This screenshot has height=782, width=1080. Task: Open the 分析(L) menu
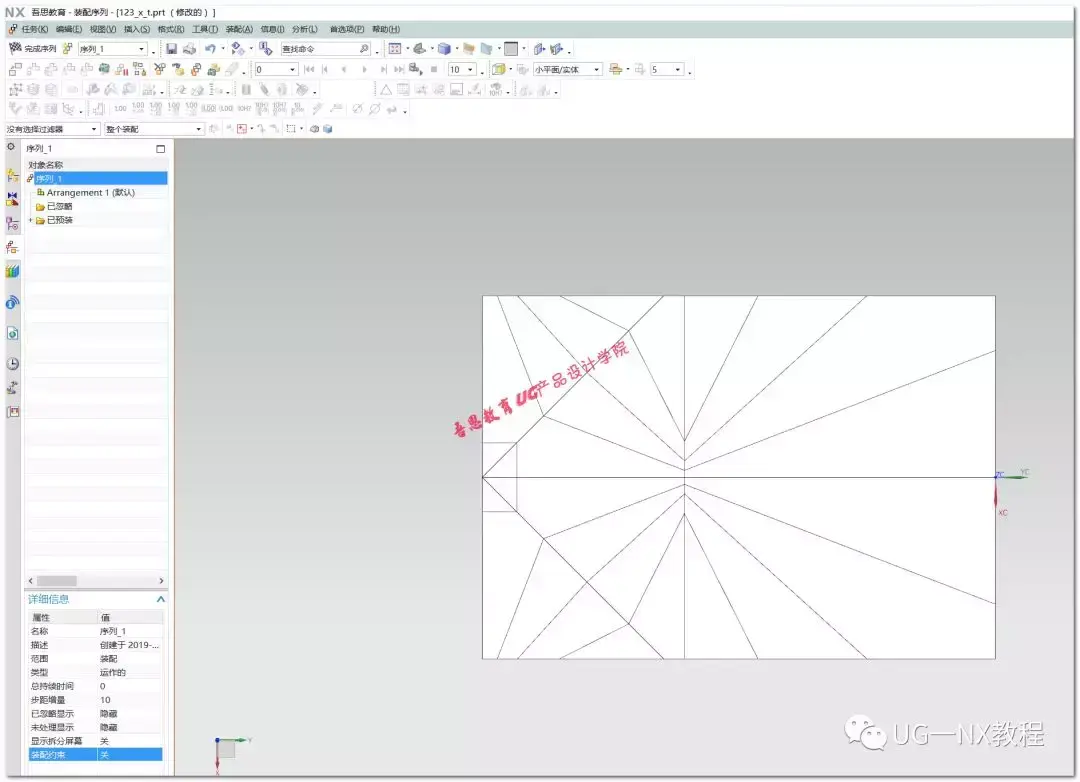[x=304, y=29]
